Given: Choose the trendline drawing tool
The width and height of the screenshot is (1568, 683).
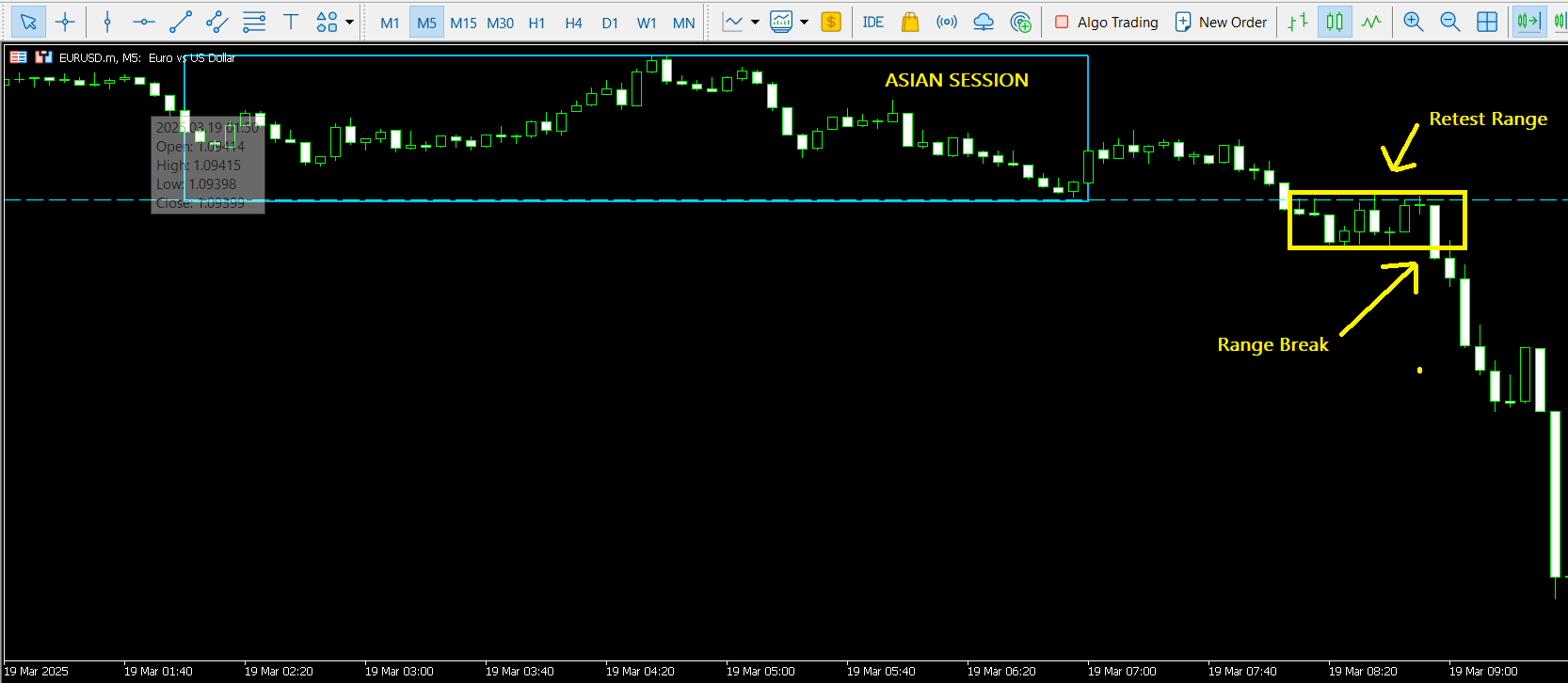Looking at the screenshot, I should pyautogui.click(x=181, y=22).
